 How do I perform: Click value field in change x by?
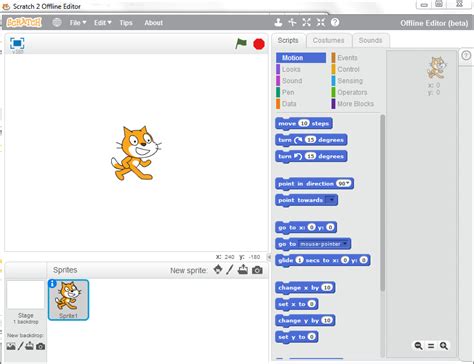pos(327,287)
